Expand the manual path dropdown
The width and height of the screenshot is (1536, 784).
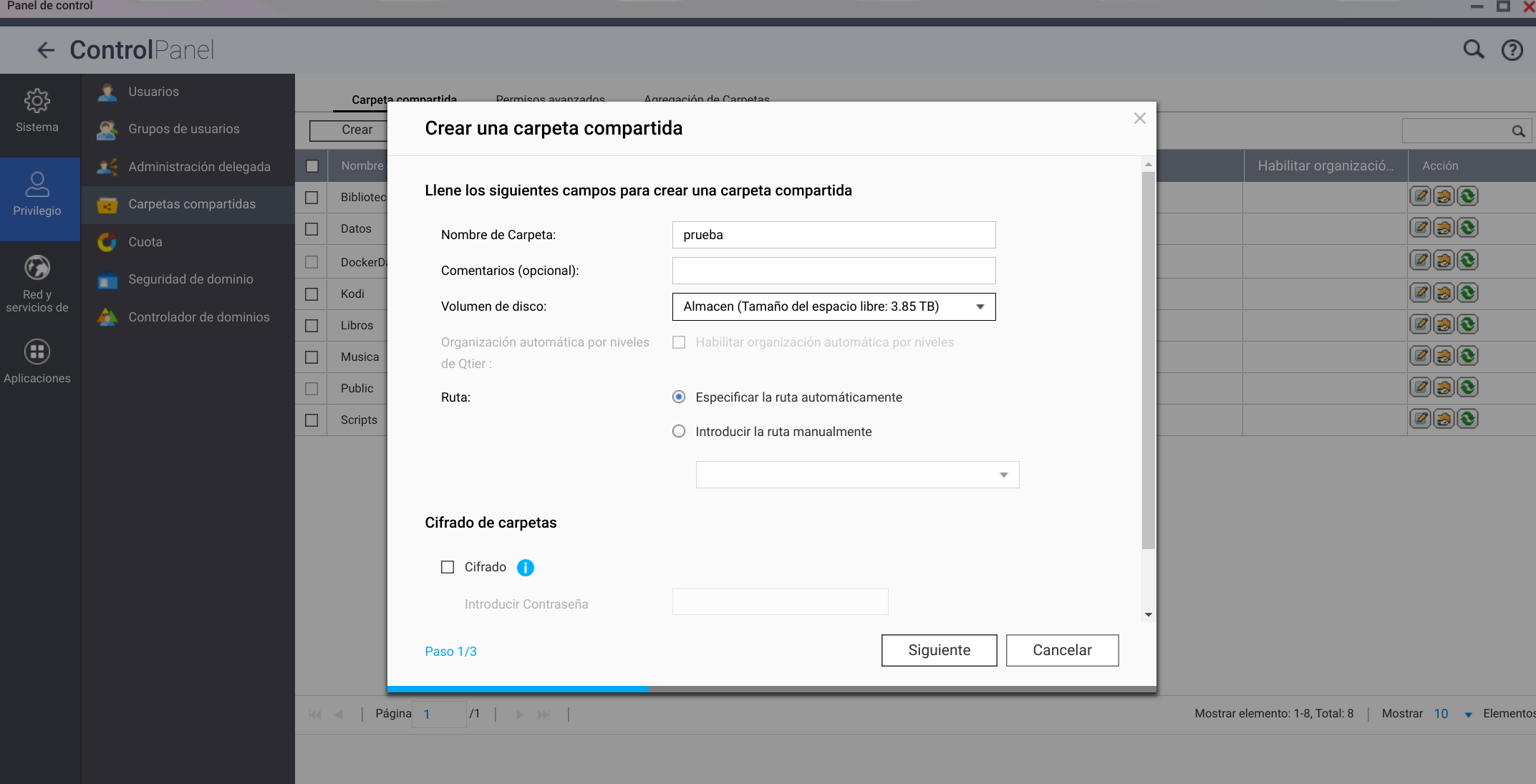point(1003,475)
